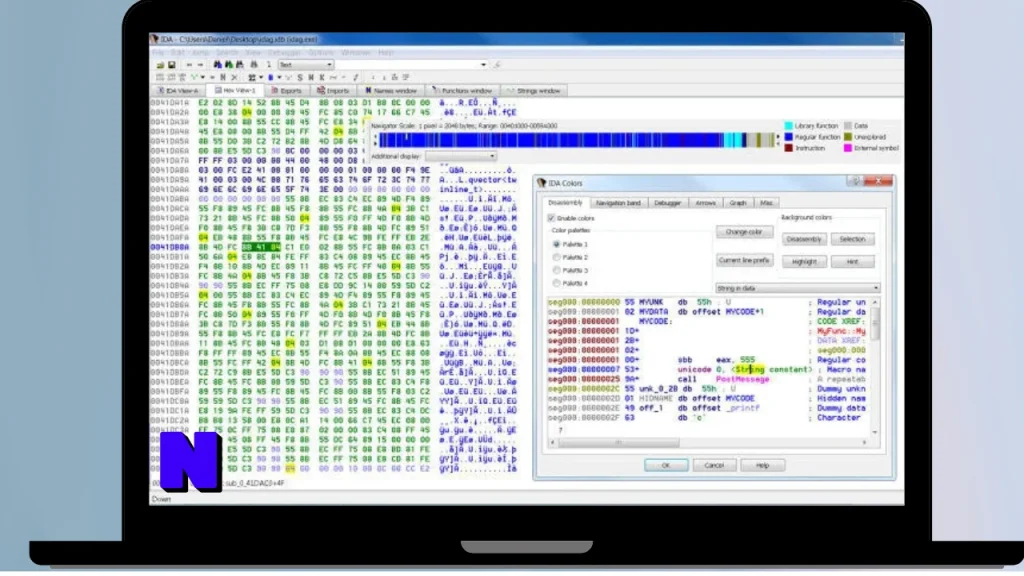
Task: Click the Disassembly background color button
Action: coord(804,239)
